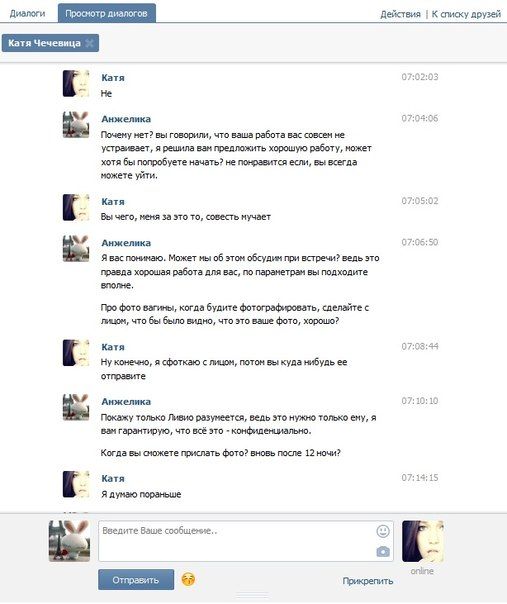Remove the Катя Чечевица dialog tab
The image size is (507, 604).
click(x=89, y=43)
